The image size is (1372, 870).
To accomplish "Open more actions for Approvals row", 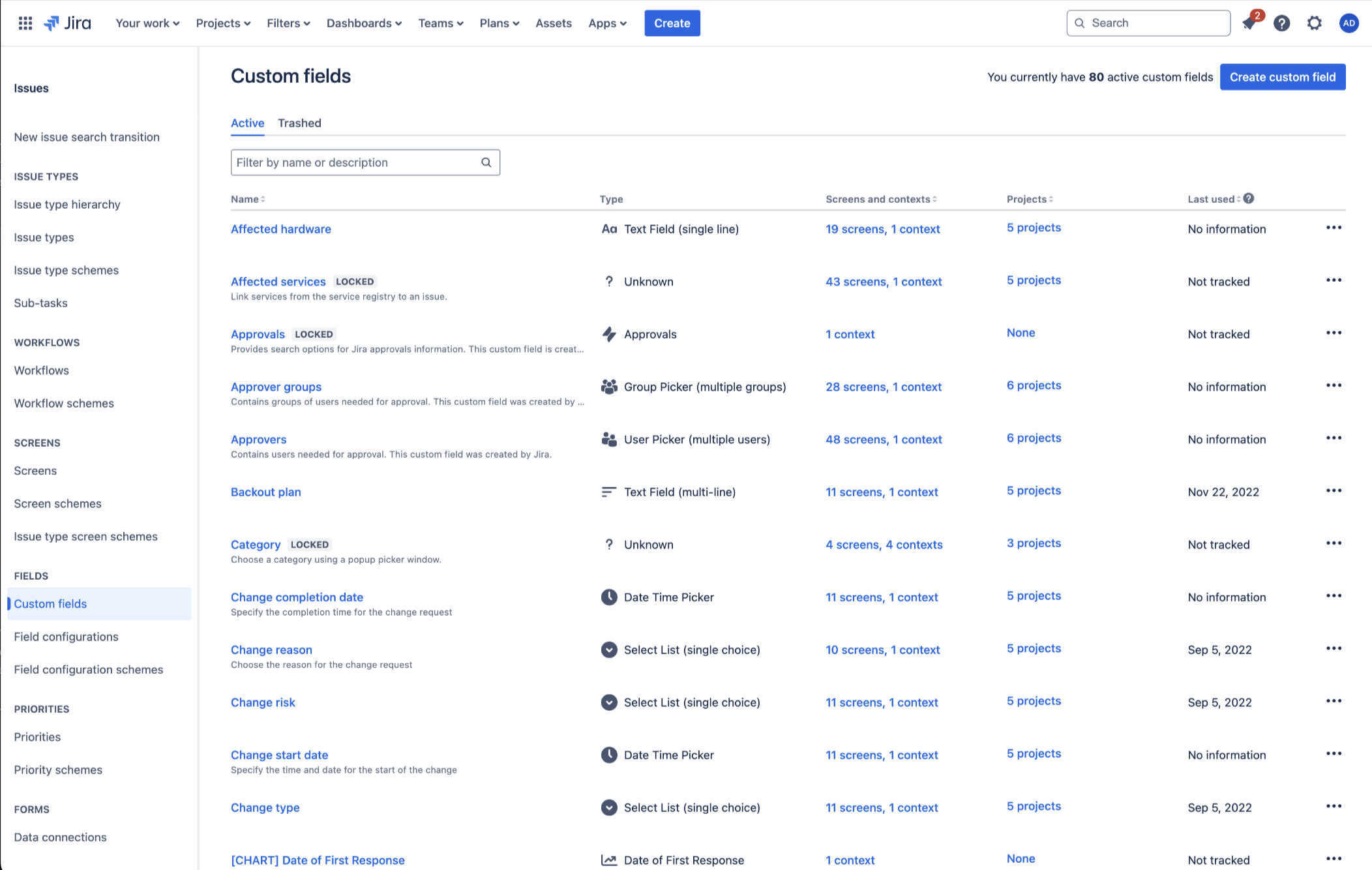I will coord(1334,333).
